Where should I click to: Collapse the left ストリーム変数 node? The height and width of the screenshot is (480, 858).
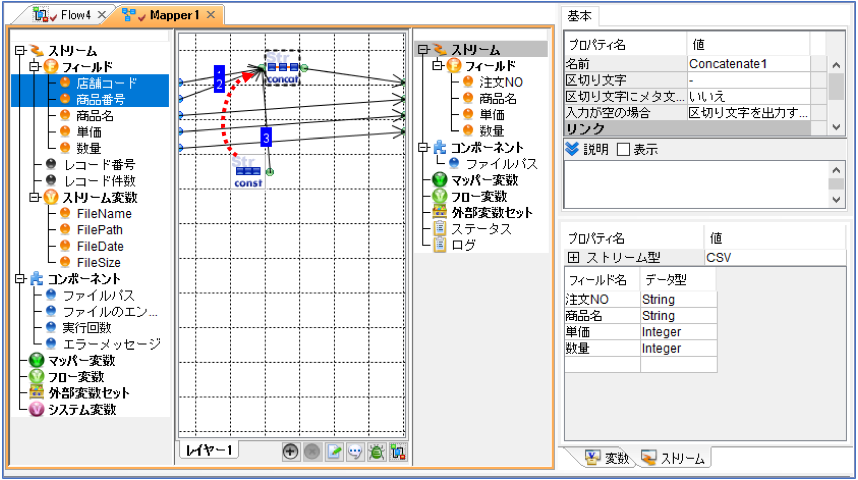pos(35,197)
